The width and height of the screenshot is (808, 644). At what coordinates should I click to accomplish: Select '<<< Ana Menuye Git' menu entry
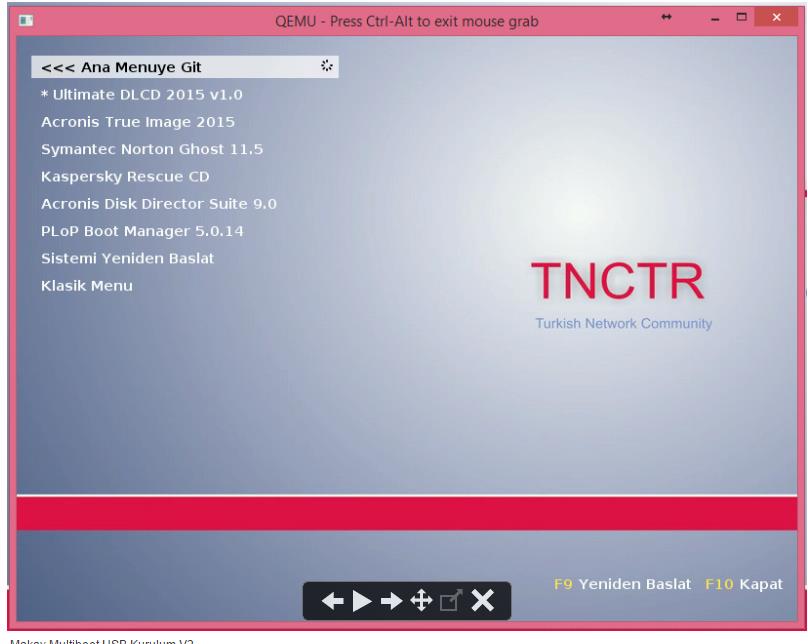tap(184, 67)
